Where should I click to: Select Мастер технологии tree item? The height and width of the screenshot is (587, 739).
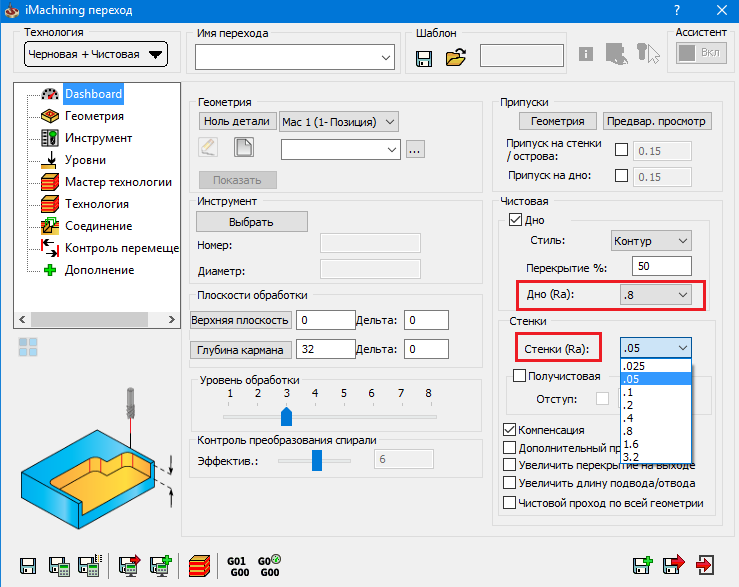tap(118, 182)
